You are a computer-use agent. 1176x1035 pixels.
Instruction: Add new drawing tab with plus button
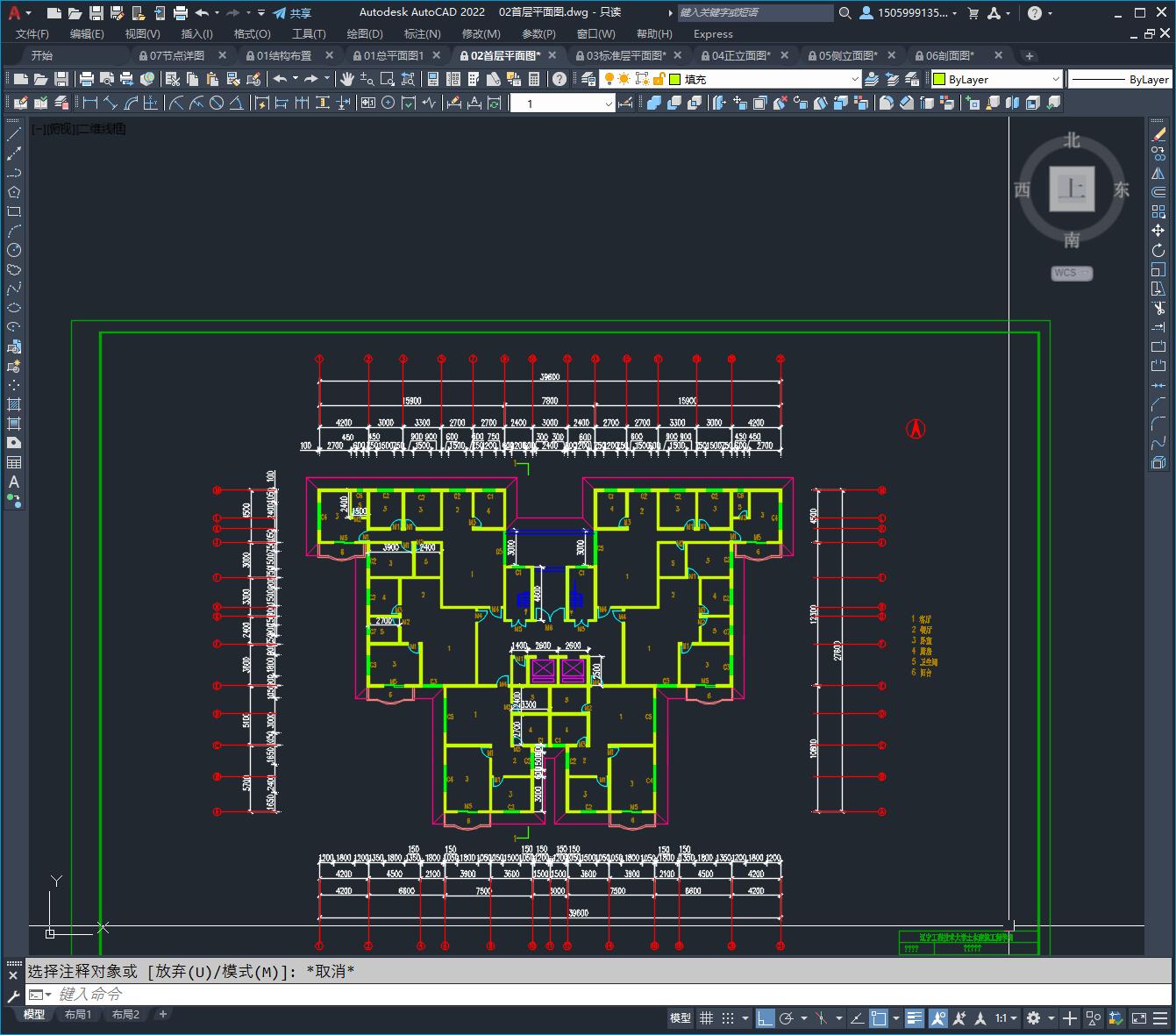tap(1030, 55)
